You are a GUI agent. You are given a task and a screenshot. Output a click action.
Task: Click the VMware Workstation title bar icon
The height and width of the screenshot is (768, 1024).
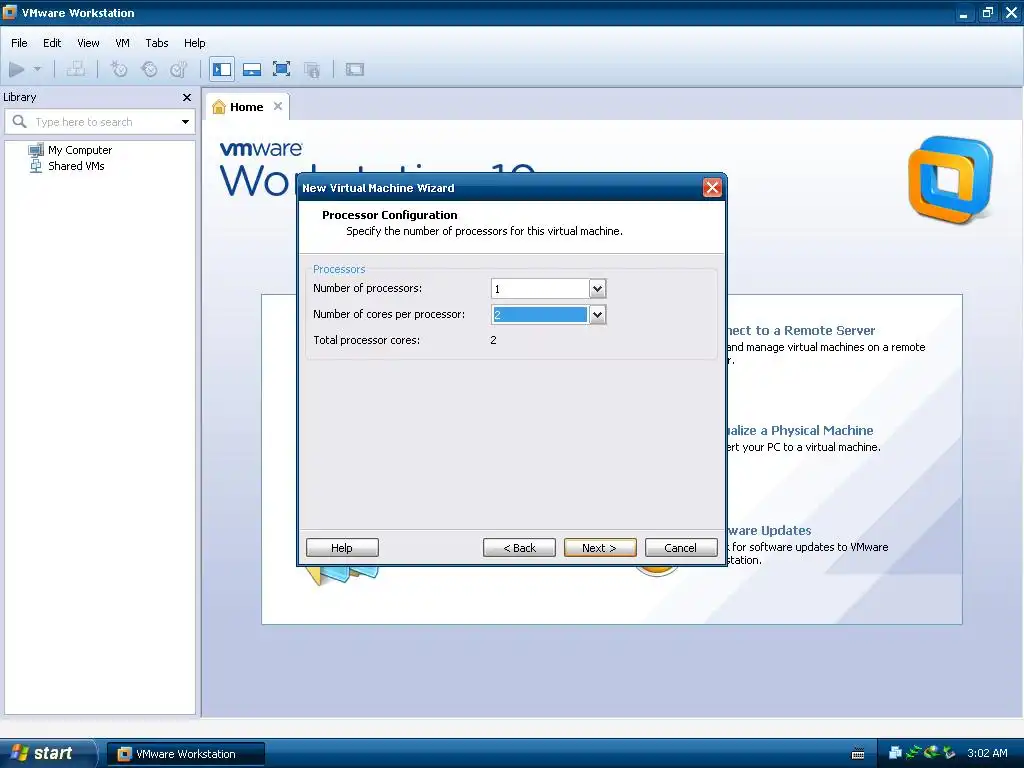(9, 12)
